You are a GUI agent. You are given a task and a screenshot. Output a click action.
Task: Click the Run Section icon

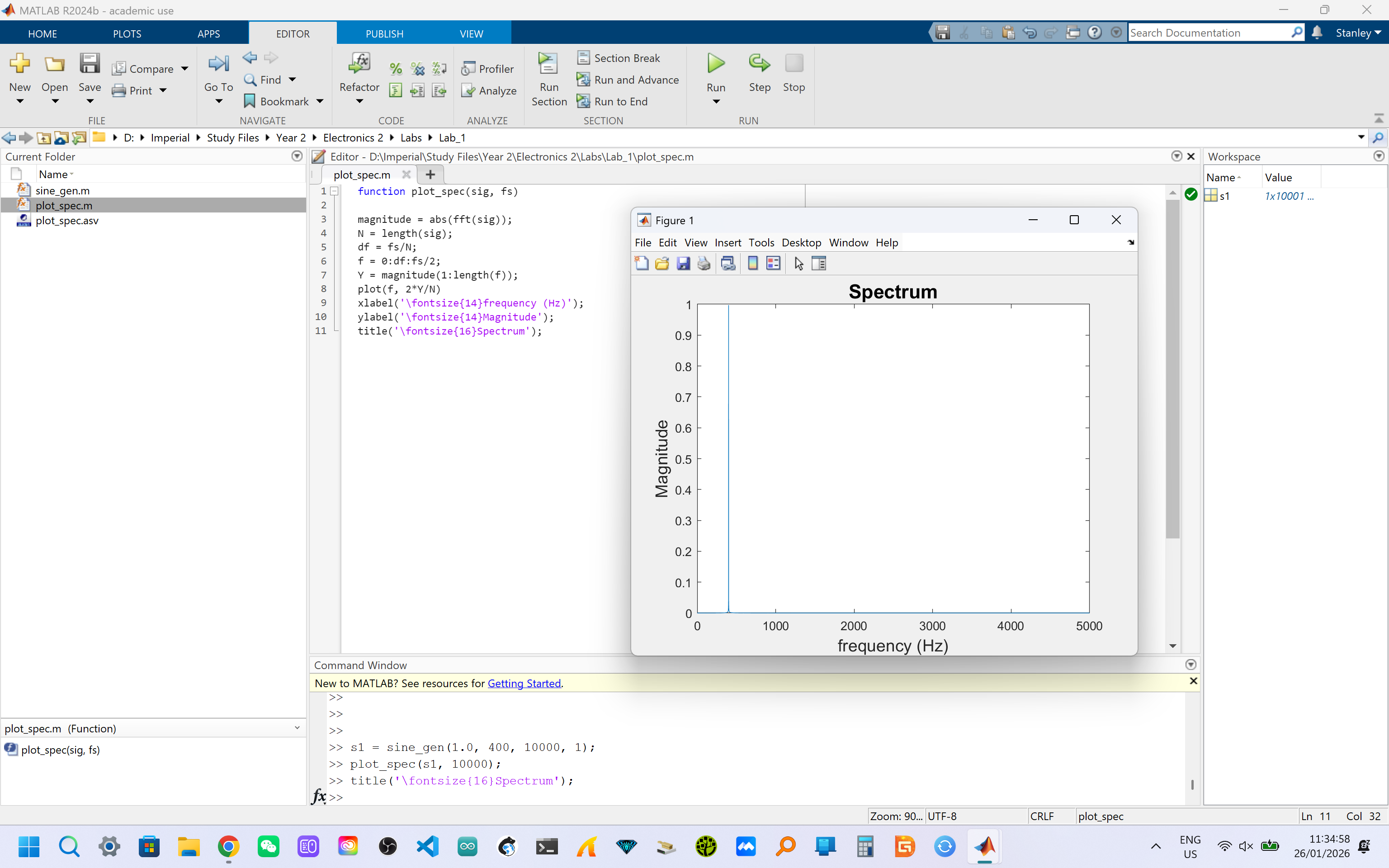[x=548, y=63]
